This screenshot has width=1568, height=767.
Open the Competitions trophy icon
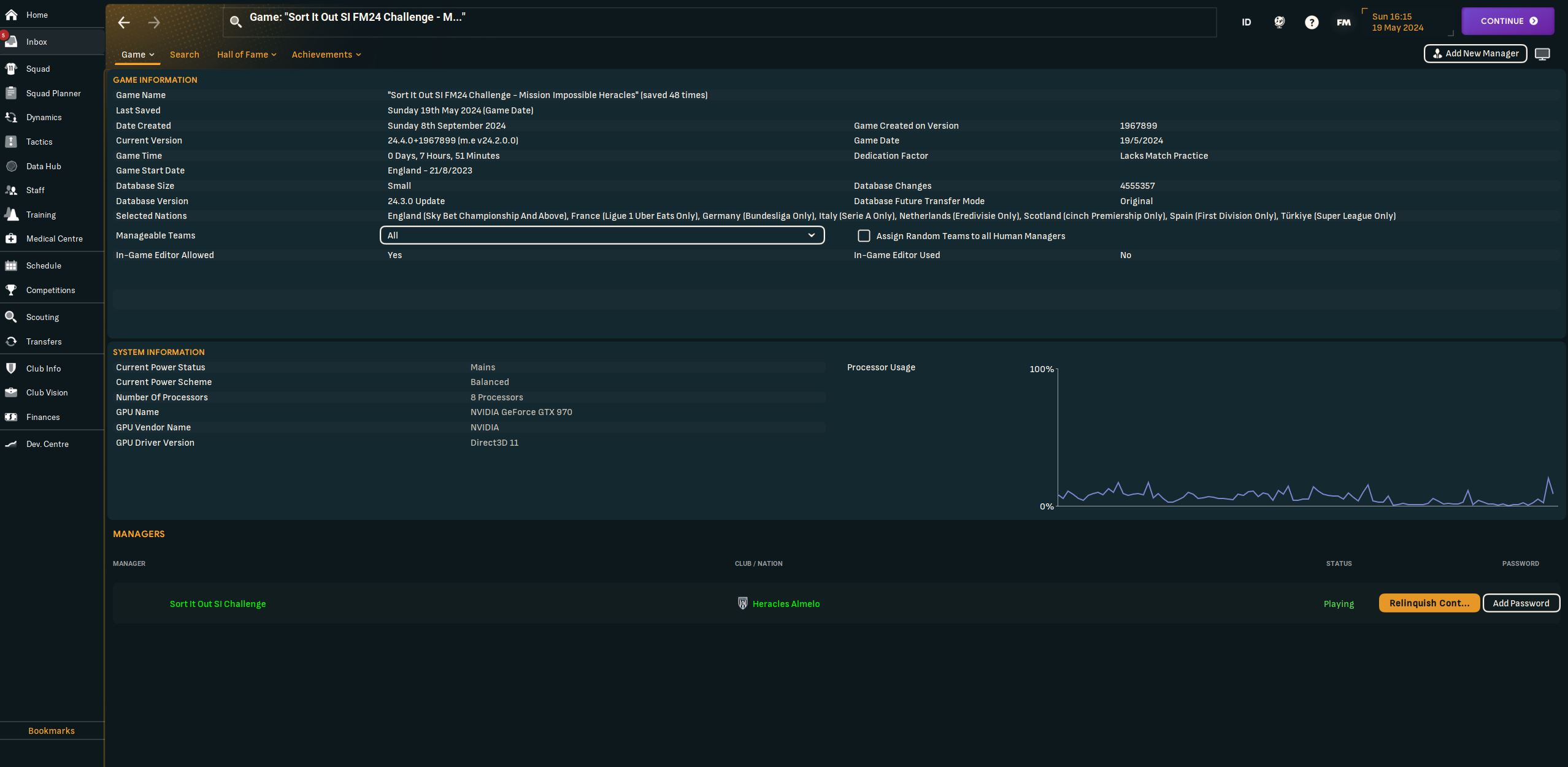(11, 290)
